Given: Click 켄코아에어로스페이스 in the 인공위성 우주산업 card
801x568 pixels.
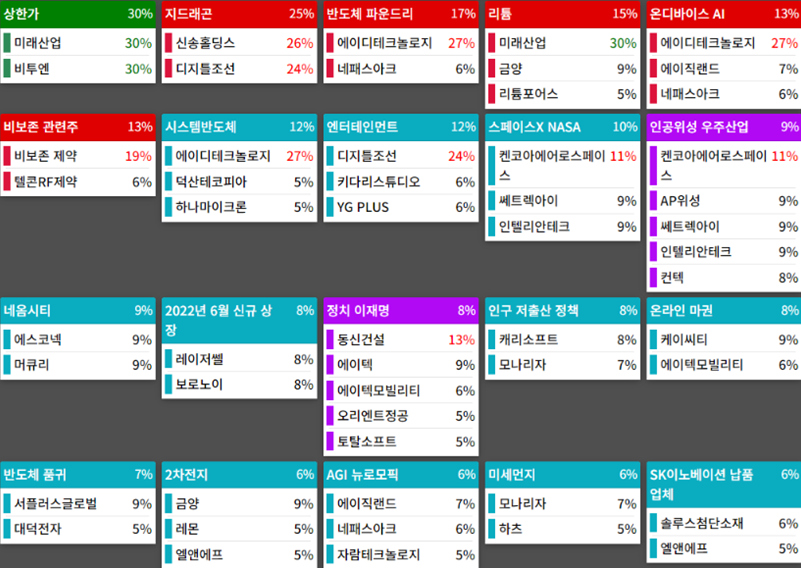Looking at the screenshot, I should click(x=724, y=165).
